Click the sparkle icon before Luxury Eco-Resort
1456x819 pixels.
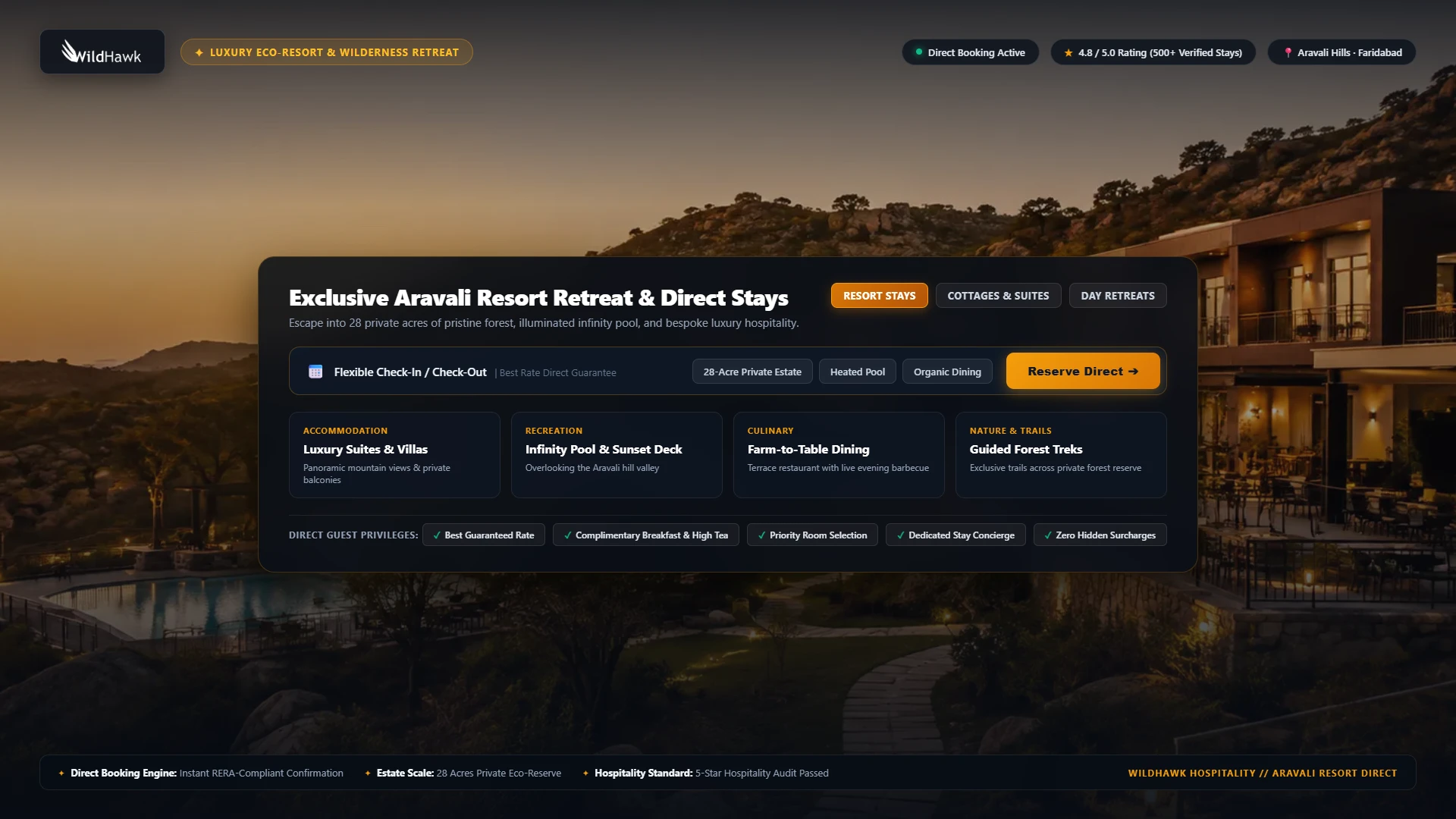(x=199, y=52)
